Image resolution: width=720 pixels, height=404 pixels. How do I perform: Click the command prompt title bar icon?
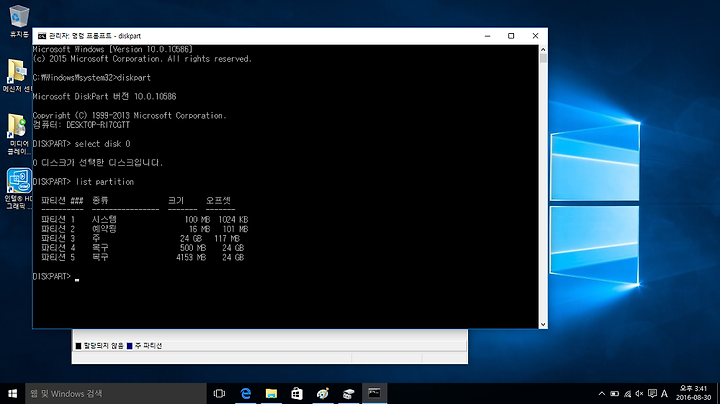tap(42, 36)
